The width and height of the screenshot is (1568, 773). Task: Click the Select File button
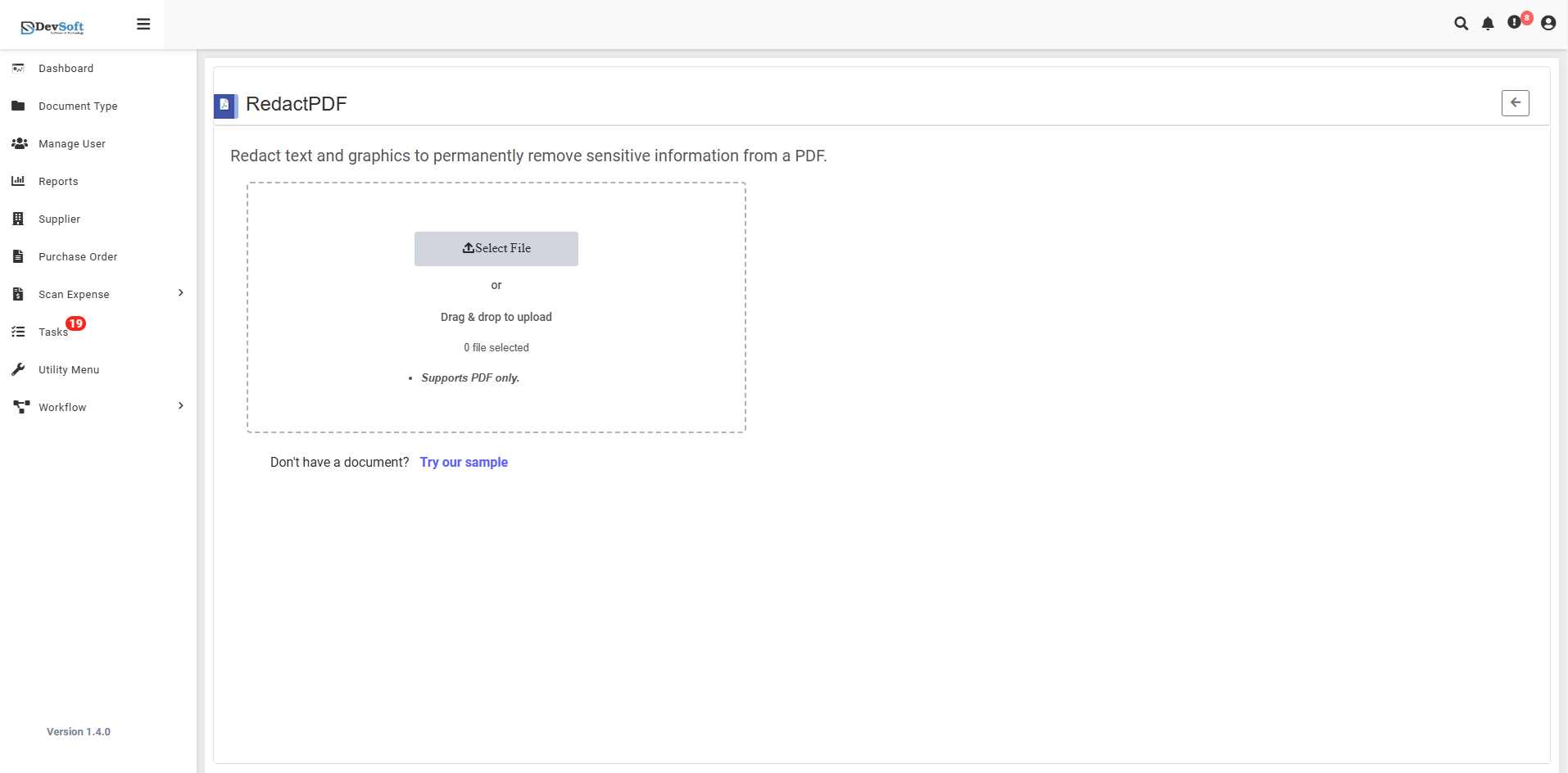(x=496, y=248)
